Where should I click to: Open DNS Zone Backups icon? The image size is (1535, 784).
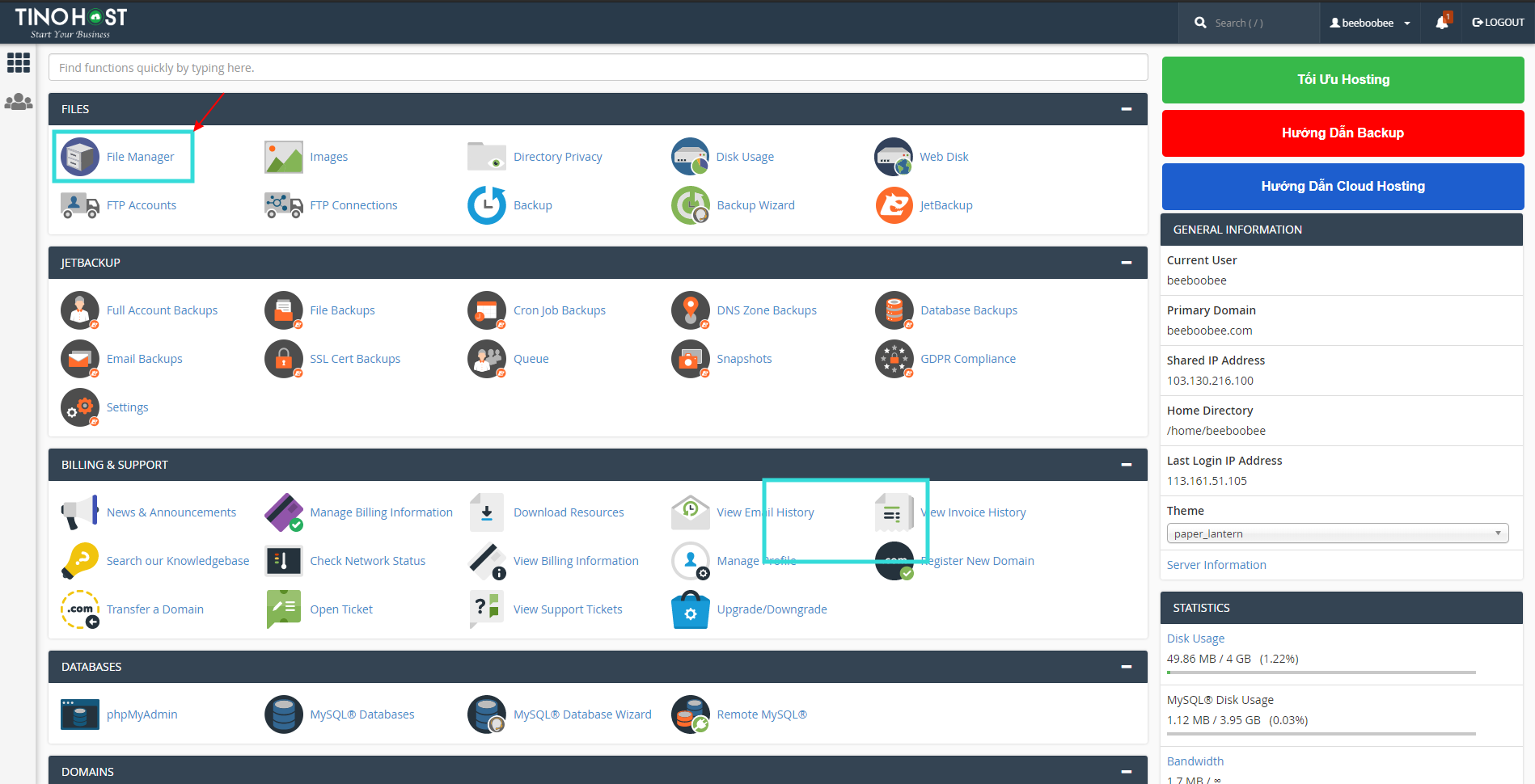[x=691, y=310]
